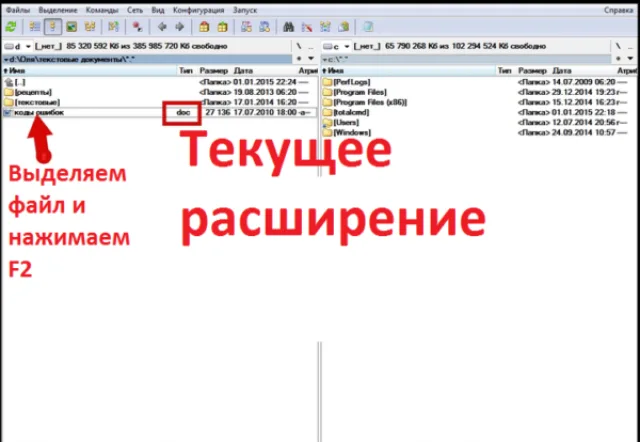Sort left panel by Имя column
This screenshot has width=640, height=442.
click(x=90, y=71)
